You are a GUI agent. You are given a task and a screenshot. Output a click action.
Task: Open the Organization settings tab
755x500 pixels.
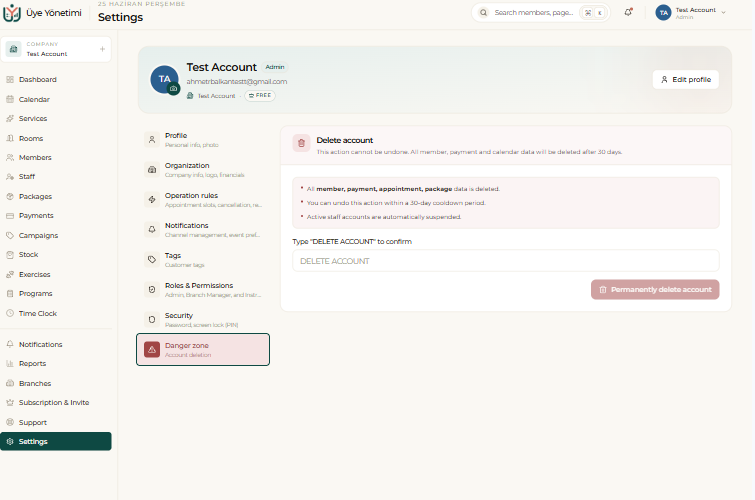click(x=203, y=170)
